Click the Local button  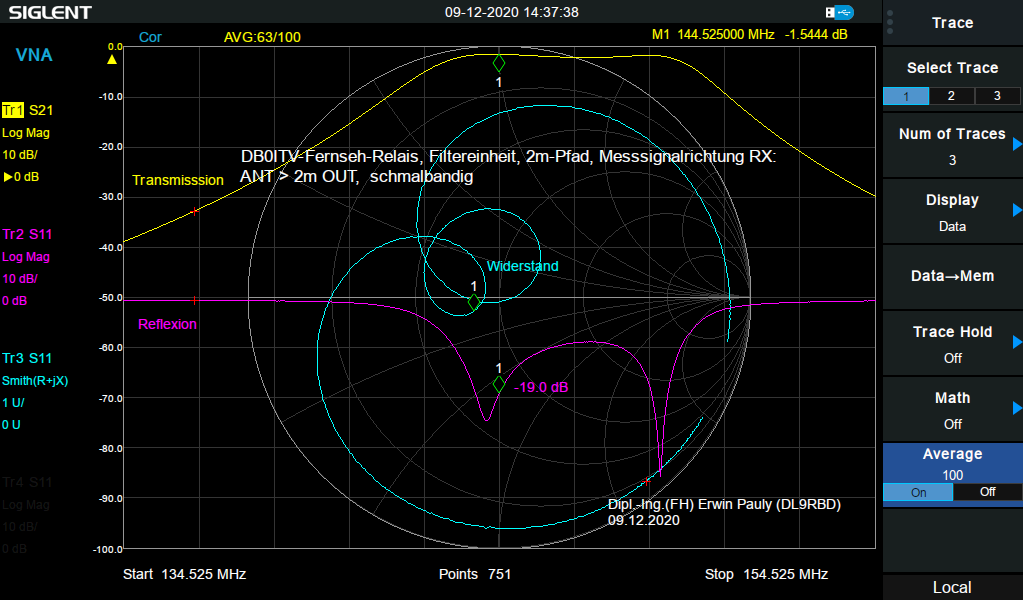click(x=953, y=588)
